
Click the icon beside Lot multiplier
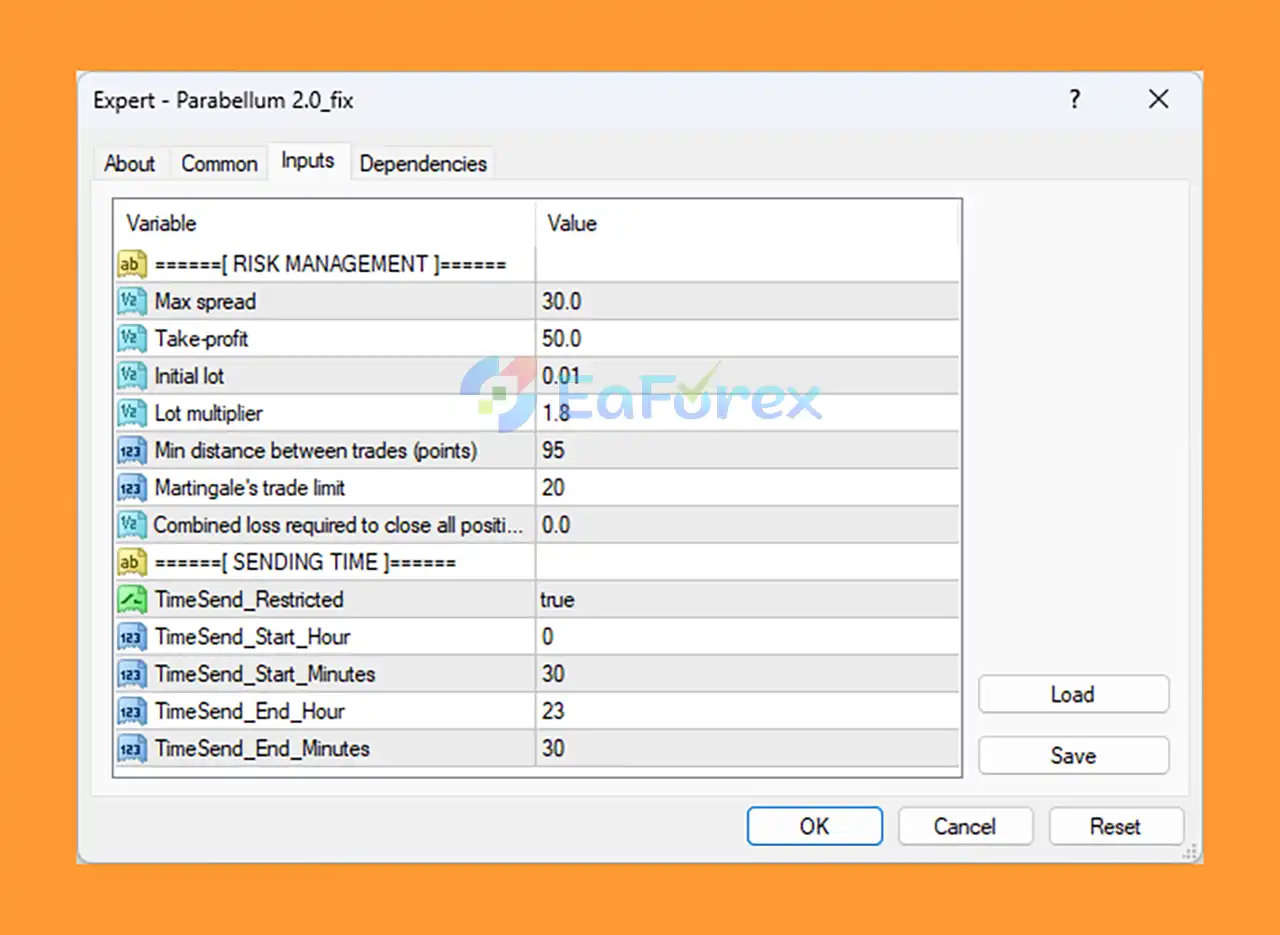(x=132, y=413)
